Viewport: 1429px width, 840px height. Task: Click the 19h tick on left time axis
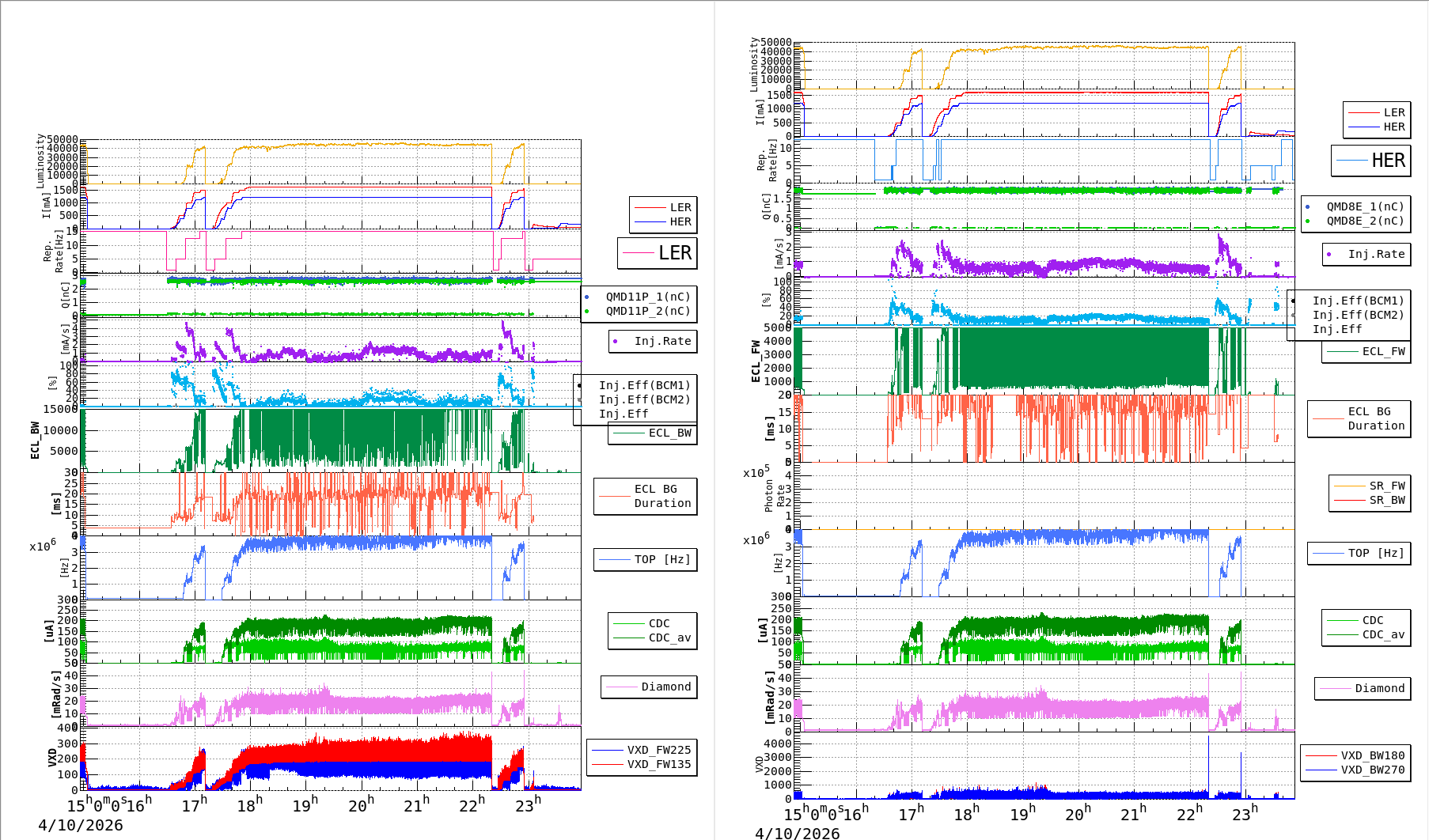coord(305,805)
